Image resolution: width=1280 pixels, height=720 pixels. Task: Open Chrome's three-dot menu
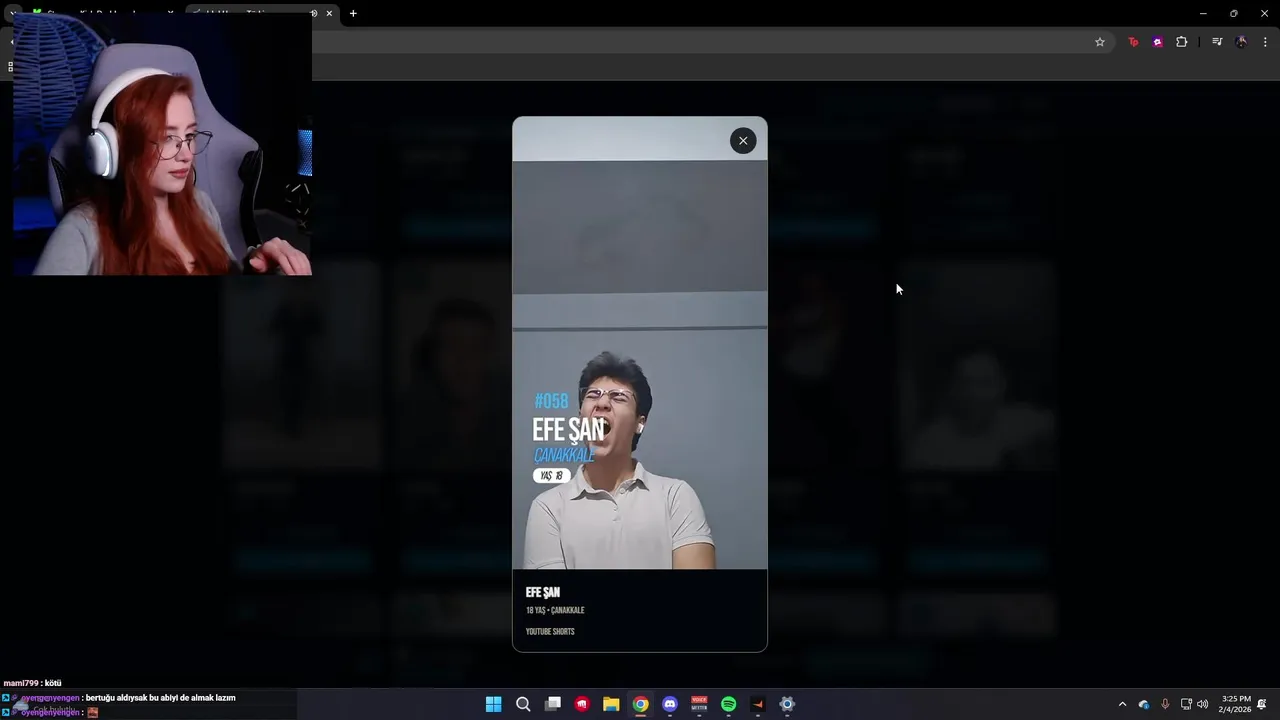[1266, 42]
